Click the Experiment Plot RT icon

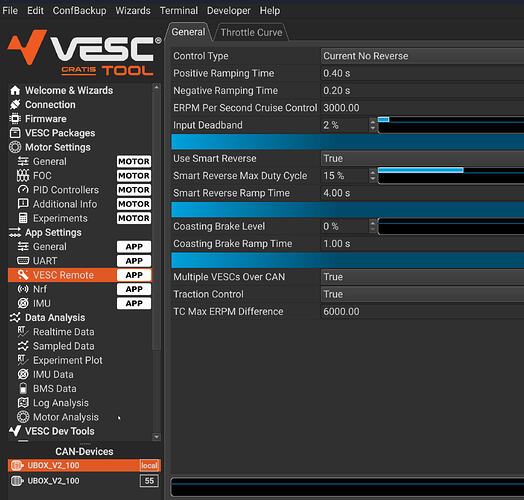tap(22, 360)
